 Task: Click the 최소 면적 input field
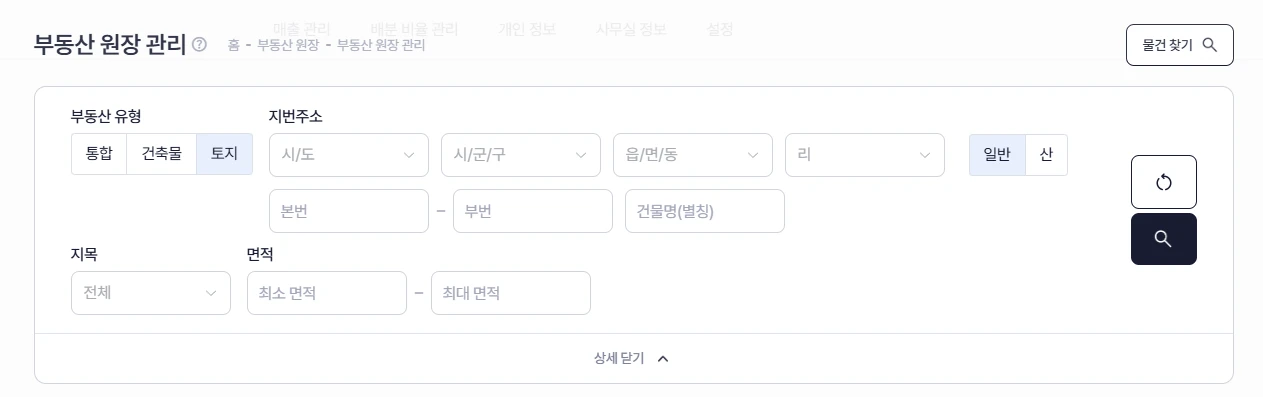(x=327, y=293)
